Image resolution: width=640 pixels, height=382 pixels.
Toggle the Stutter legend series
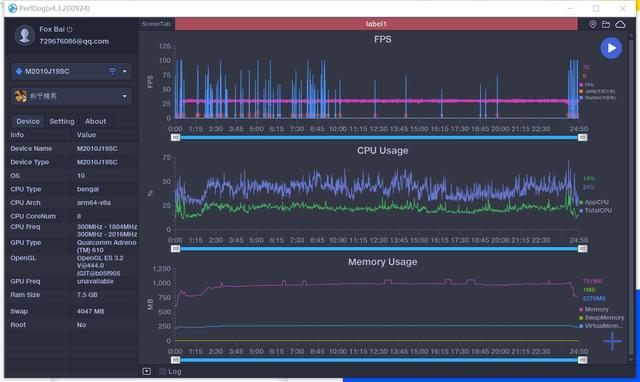(x=597, y=98)
